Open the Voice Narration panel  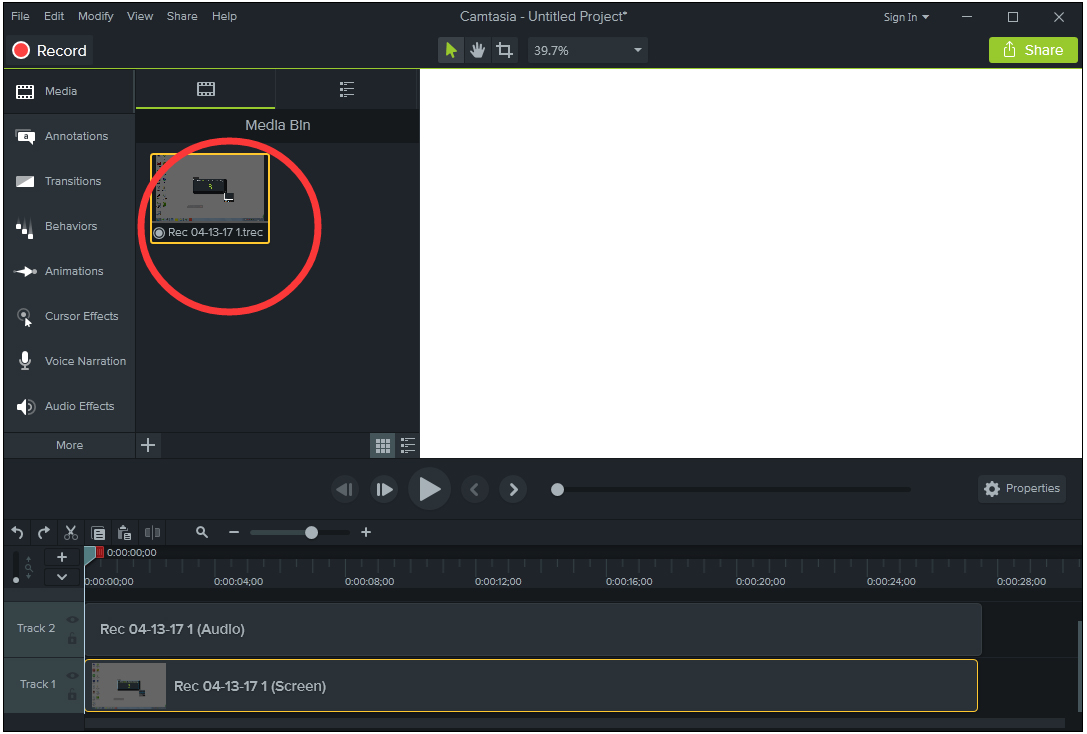click(x=69, y=362)
